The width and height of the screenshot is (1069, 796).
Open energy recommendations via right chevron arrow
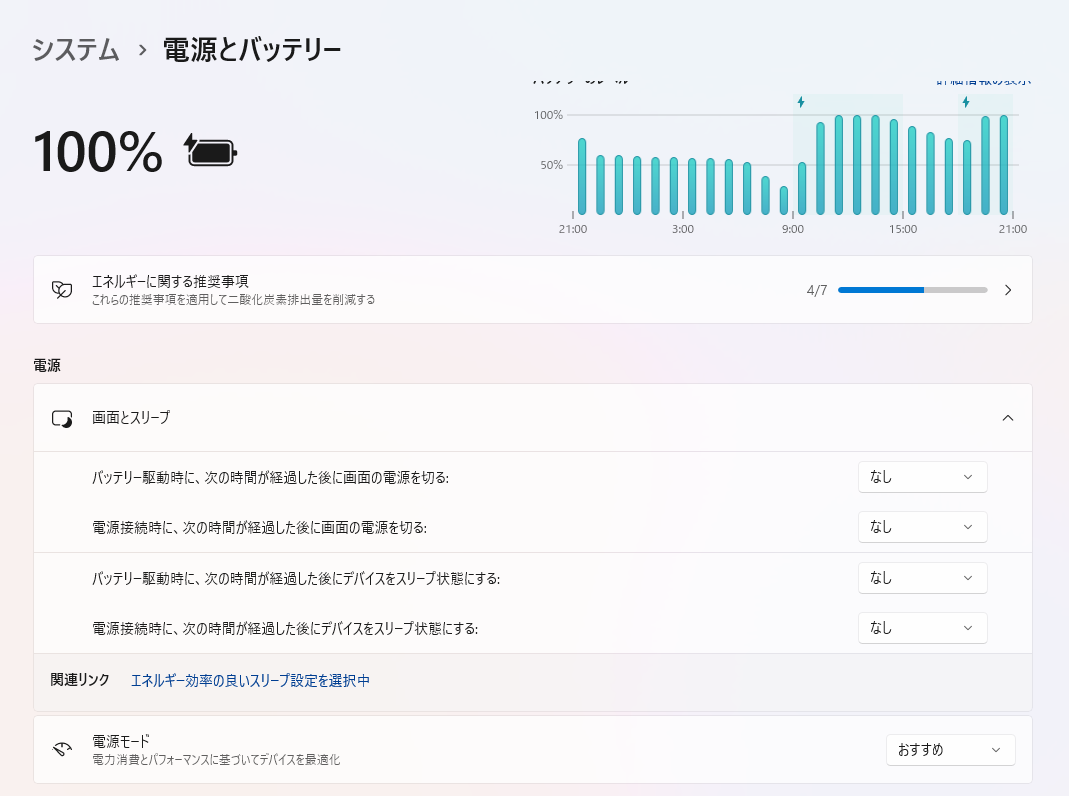1008,290
